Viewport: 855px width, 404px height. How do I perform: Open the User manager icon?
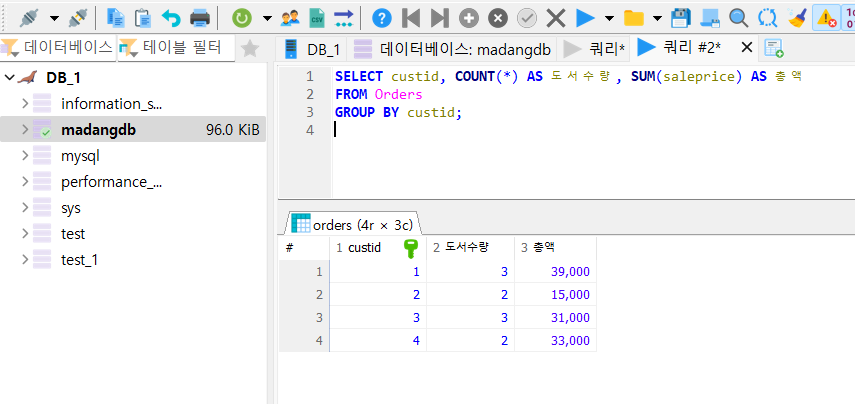pos(290,19)
